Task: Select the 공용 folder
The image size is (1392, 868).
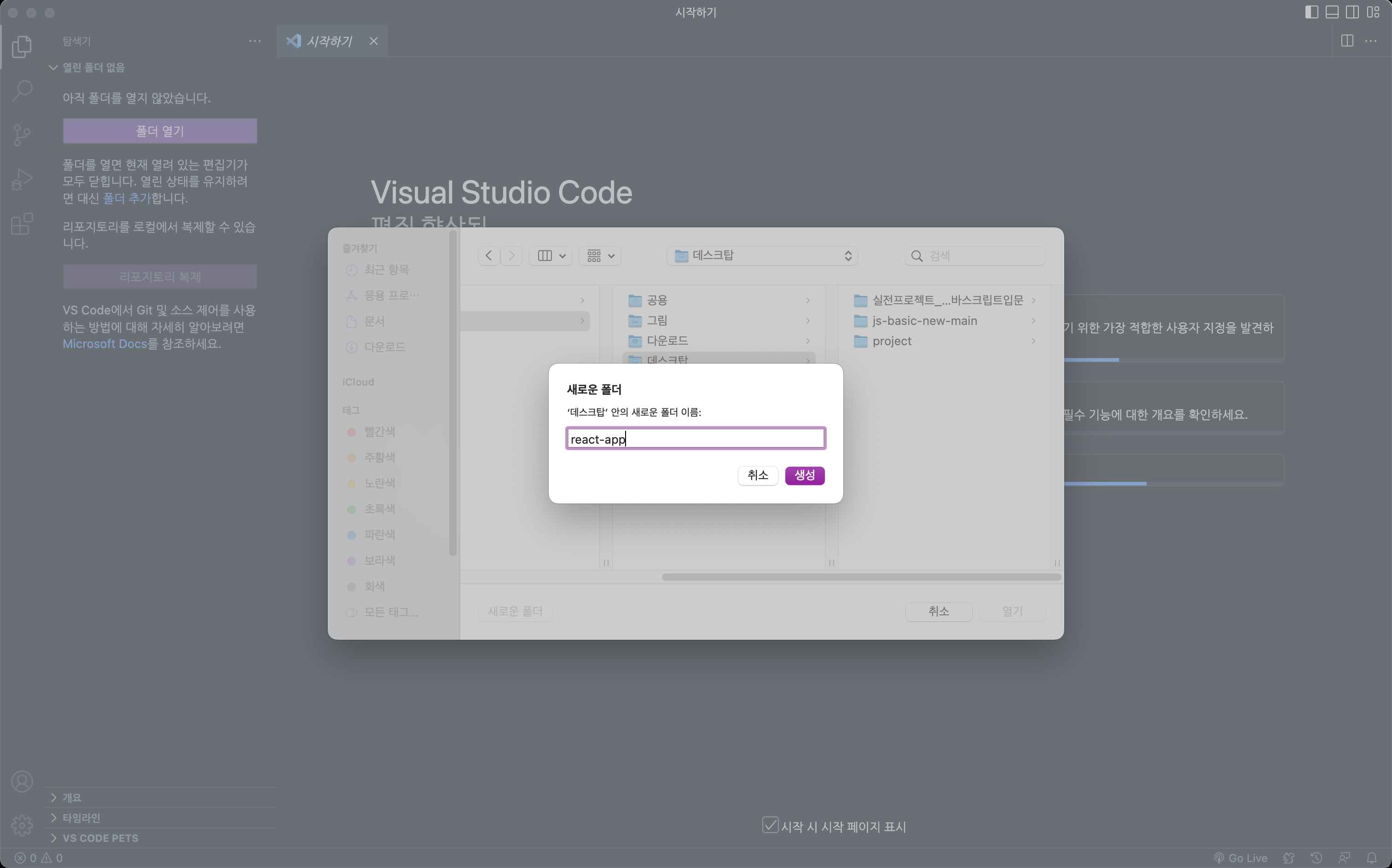Action: [x=719, y=300]
